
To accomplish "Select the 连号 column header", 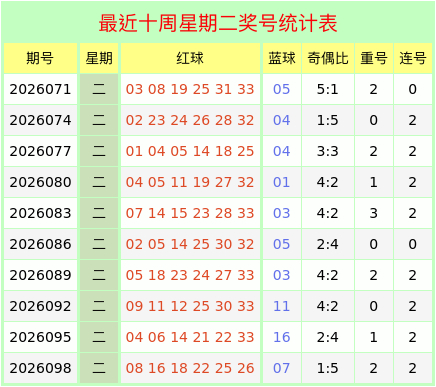I will [x=413, y=58].
